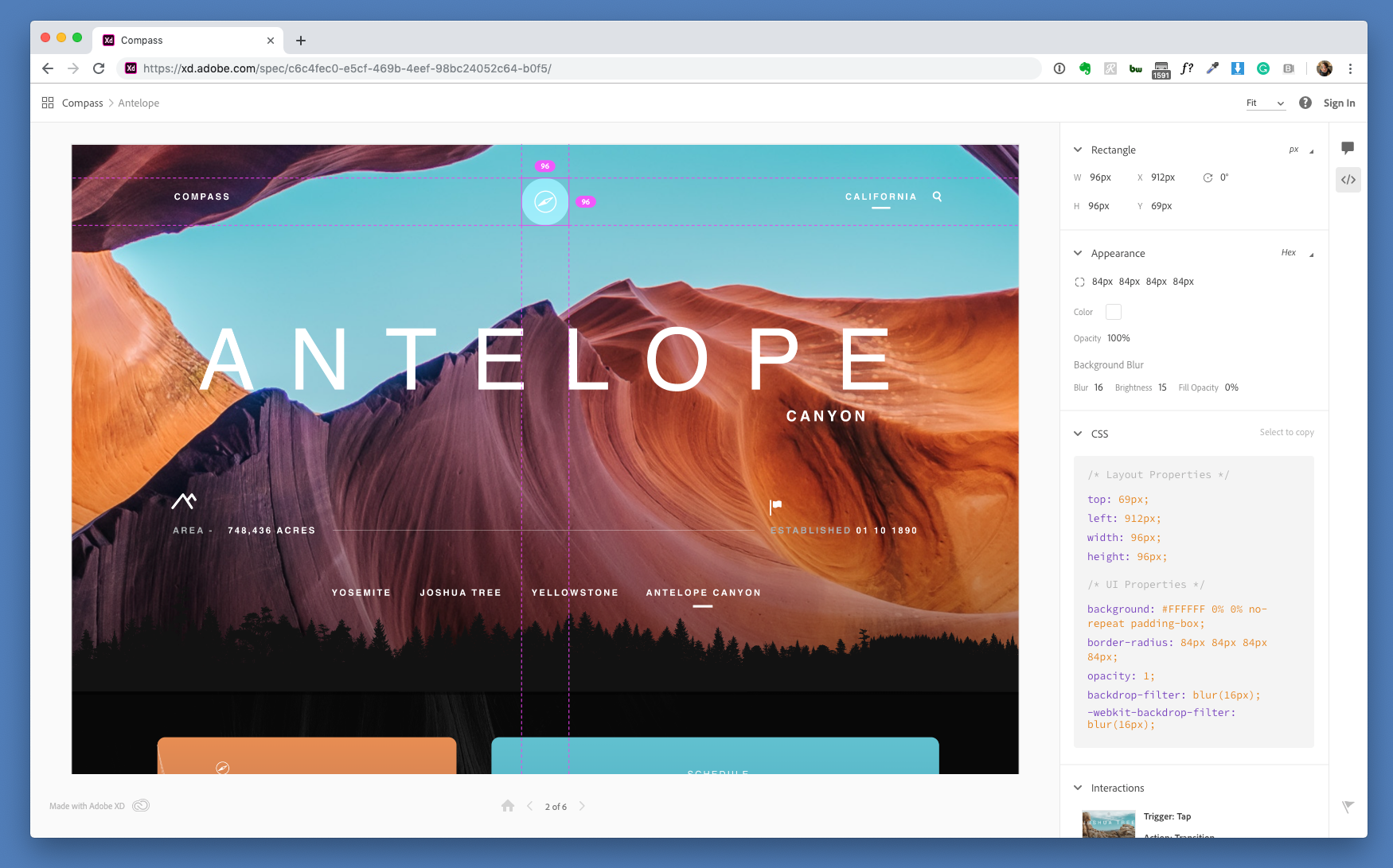The image size is (1393, 868).
Task: Open the Chrome three-dot menu
Action: [1350, 68]
